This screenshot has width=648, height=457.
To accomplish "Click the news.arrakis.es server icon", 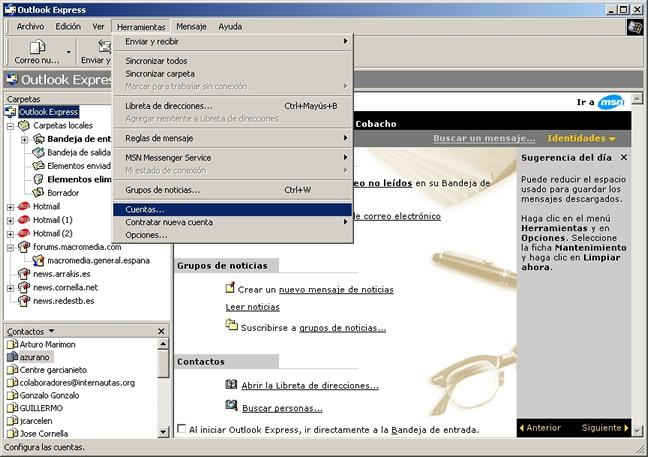I will point(24,274).
